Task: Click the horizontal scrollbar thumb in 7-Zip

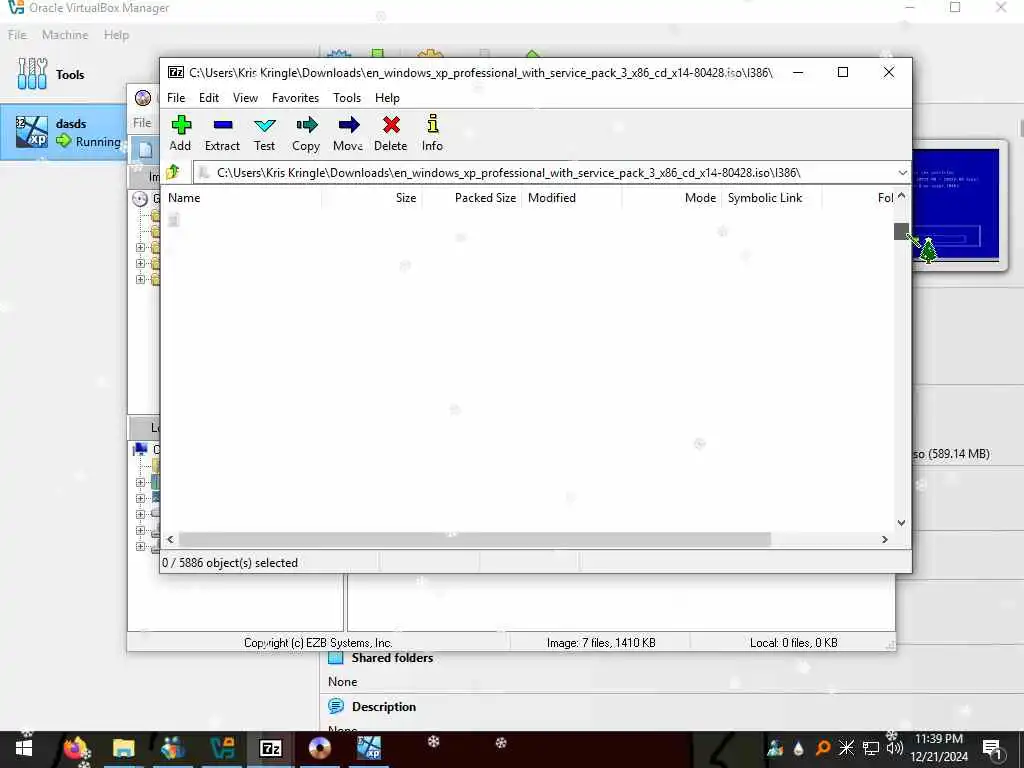Action: pos(475,539)
